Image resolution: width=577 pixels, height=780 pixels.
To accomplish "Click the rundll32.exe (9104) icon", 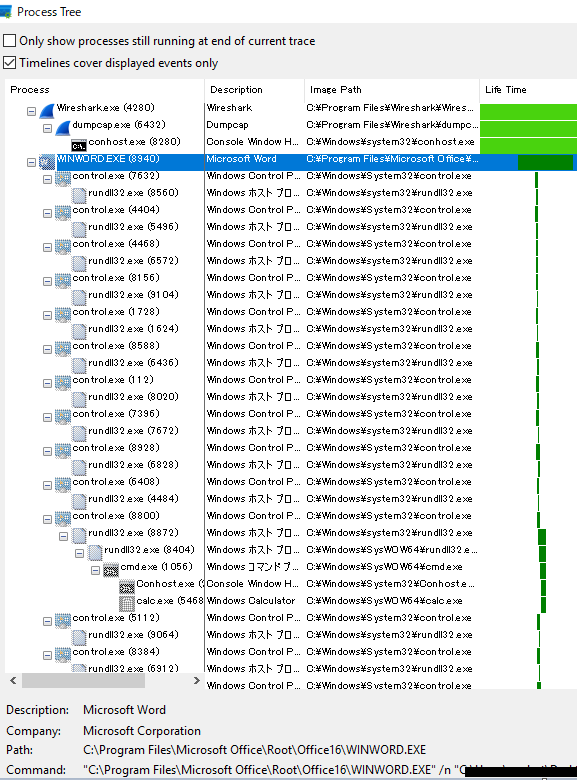I will 79,297.
